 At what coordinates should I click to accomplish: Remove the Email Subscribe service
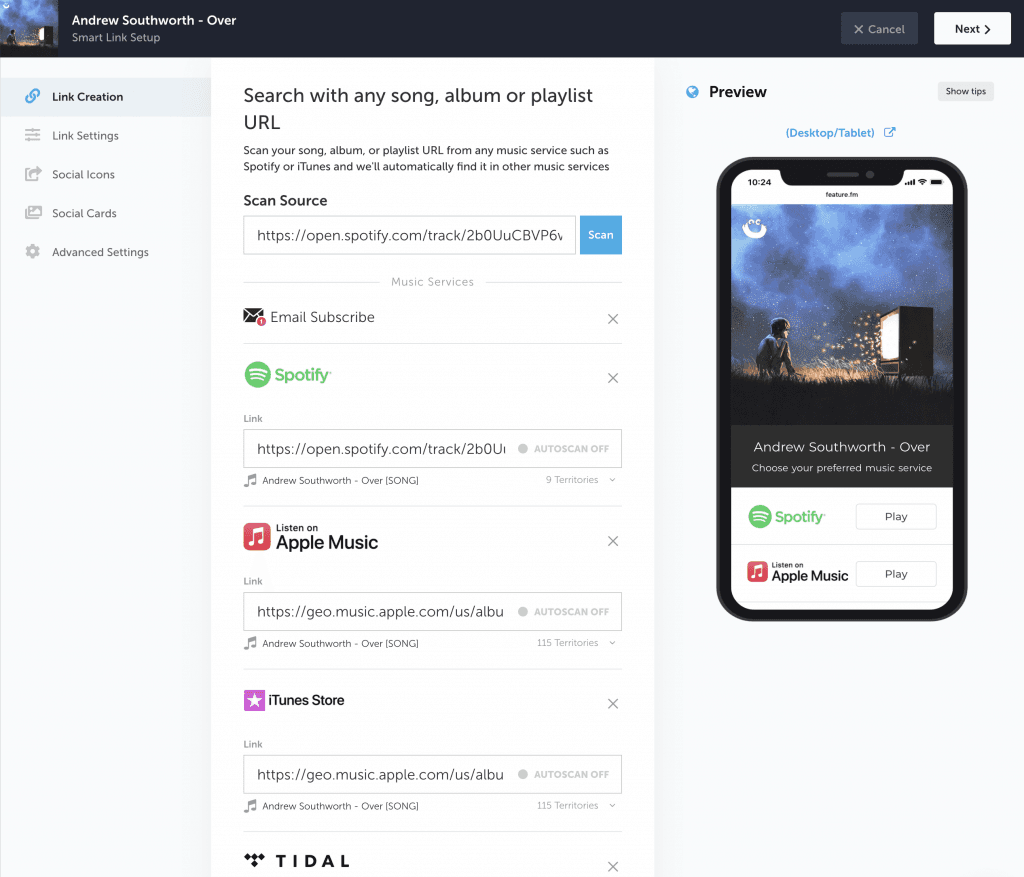point(613,319)
